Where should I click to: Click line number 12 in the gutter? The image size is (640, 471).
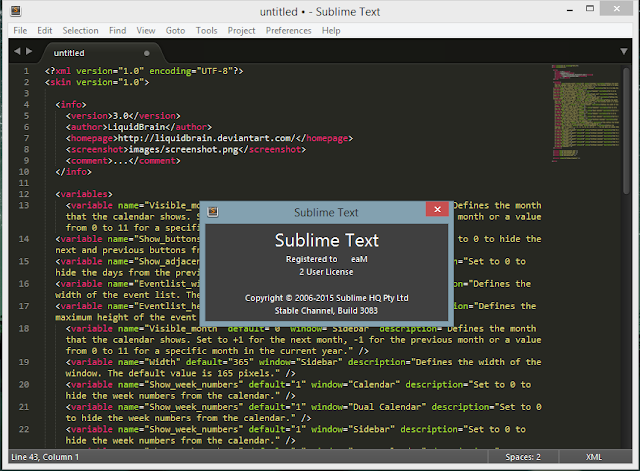24,194
